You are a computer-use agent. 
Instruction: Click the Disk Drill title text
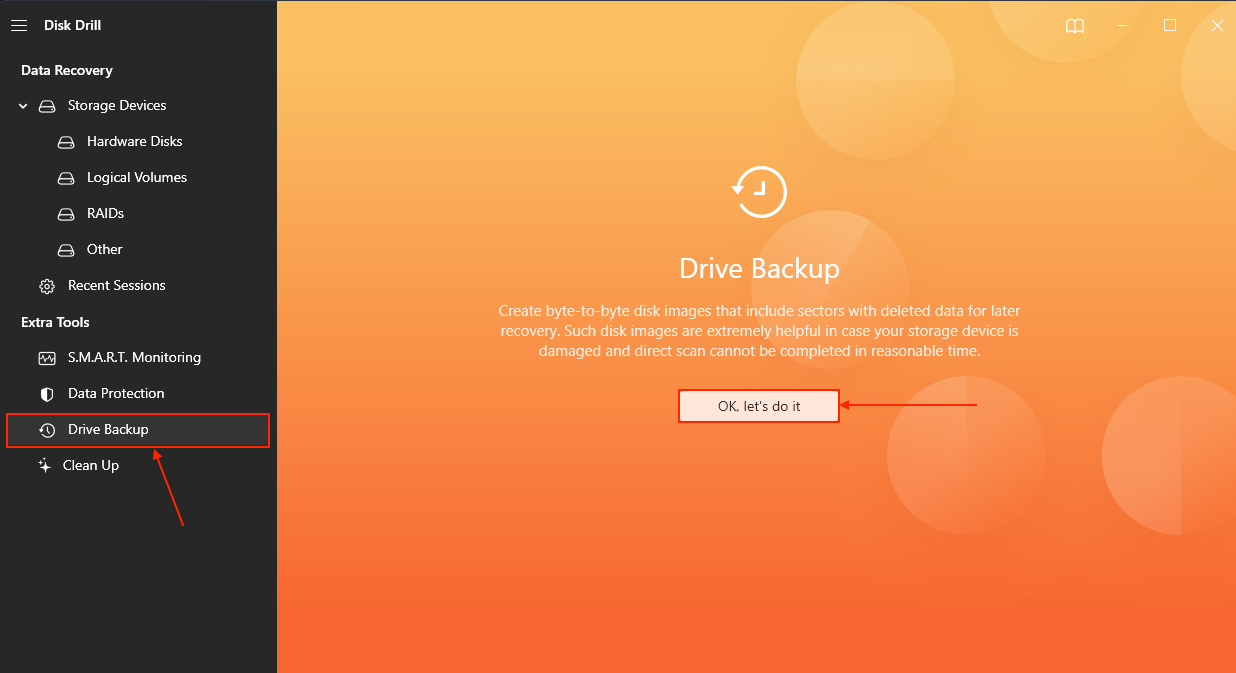pos(72,25)
